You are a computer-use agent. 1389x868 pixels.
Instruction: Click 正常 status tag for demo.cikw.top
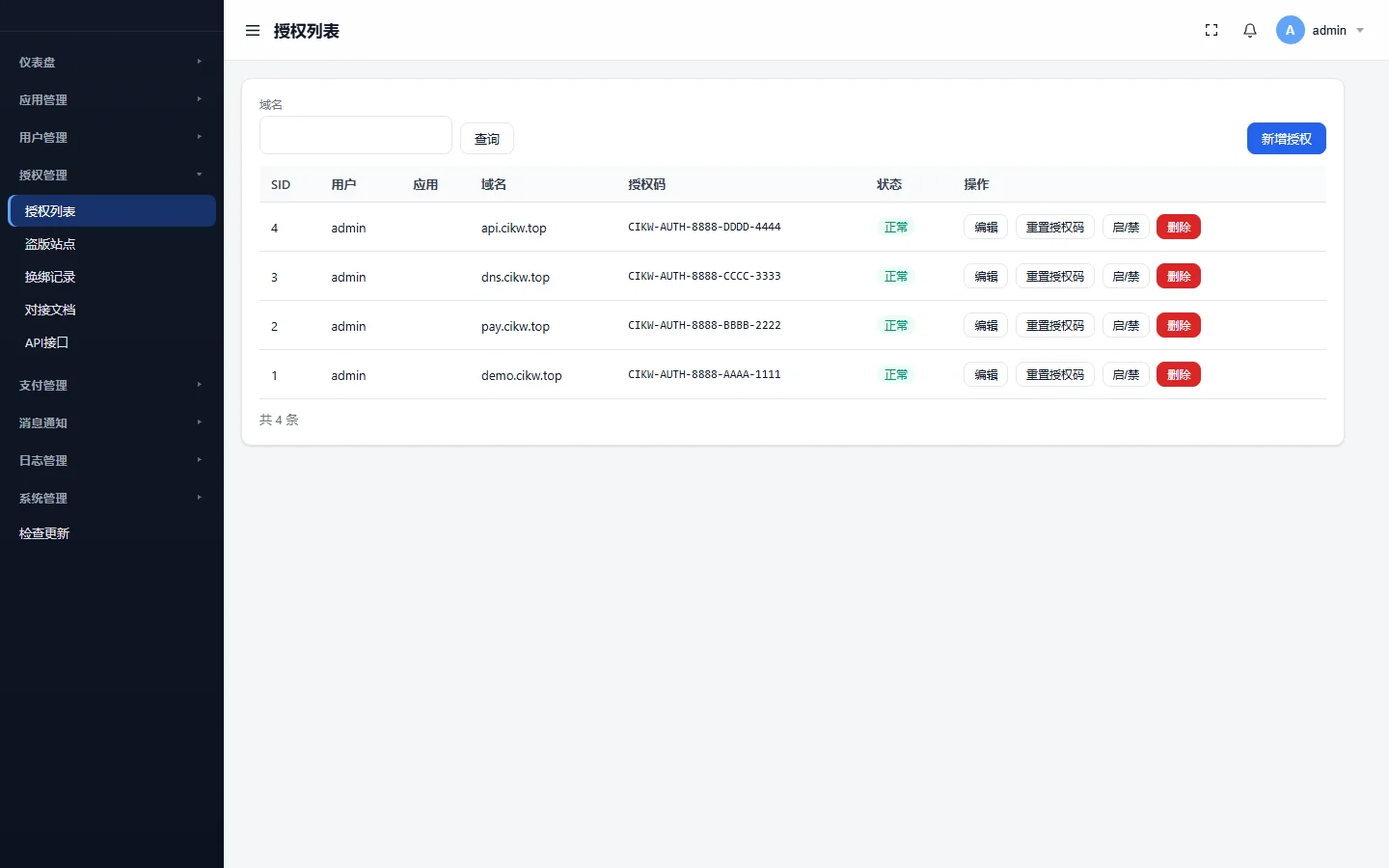coord(896,374)
